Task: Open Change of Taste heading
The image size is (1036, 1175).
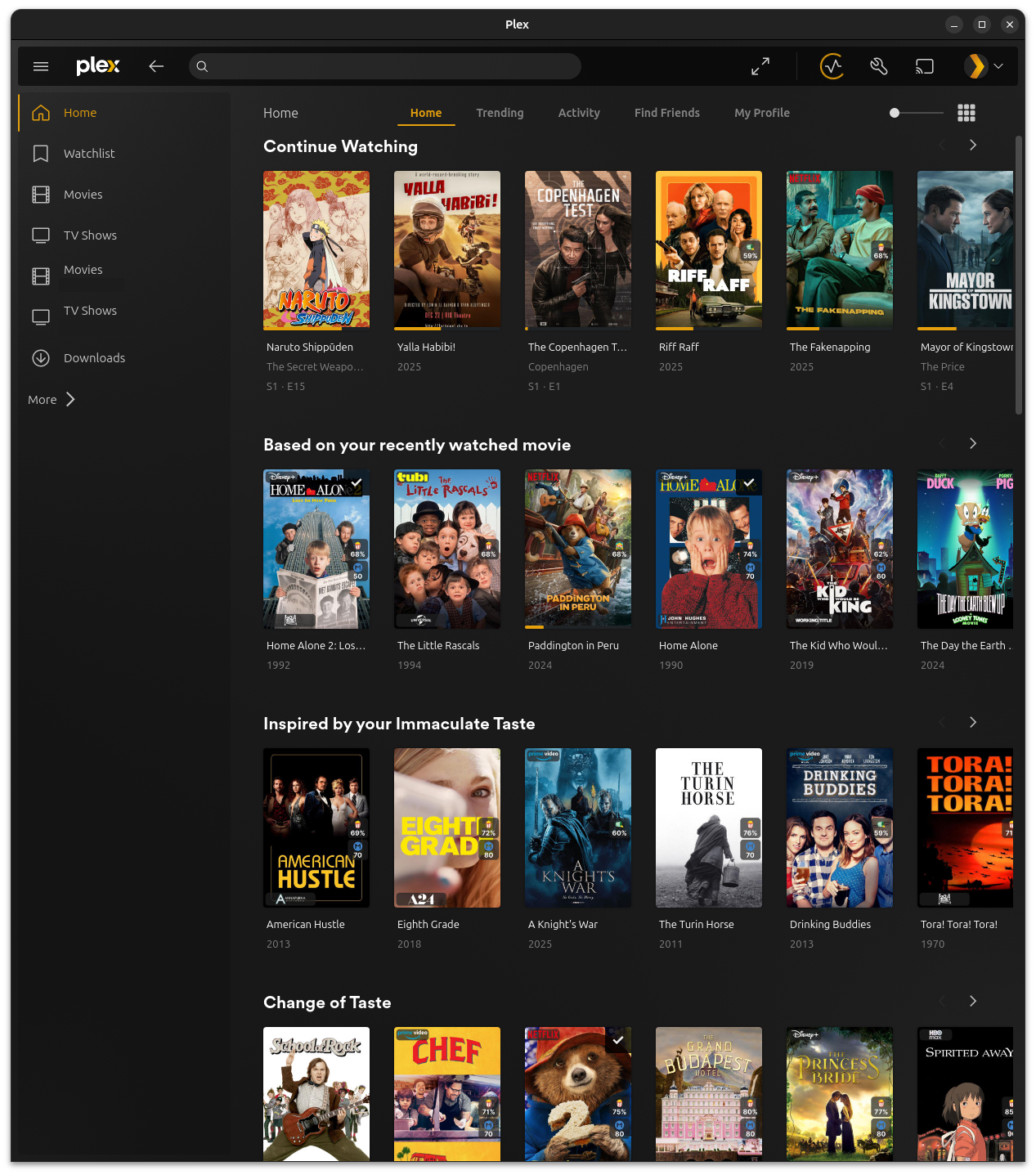Action: (327, 1002)
